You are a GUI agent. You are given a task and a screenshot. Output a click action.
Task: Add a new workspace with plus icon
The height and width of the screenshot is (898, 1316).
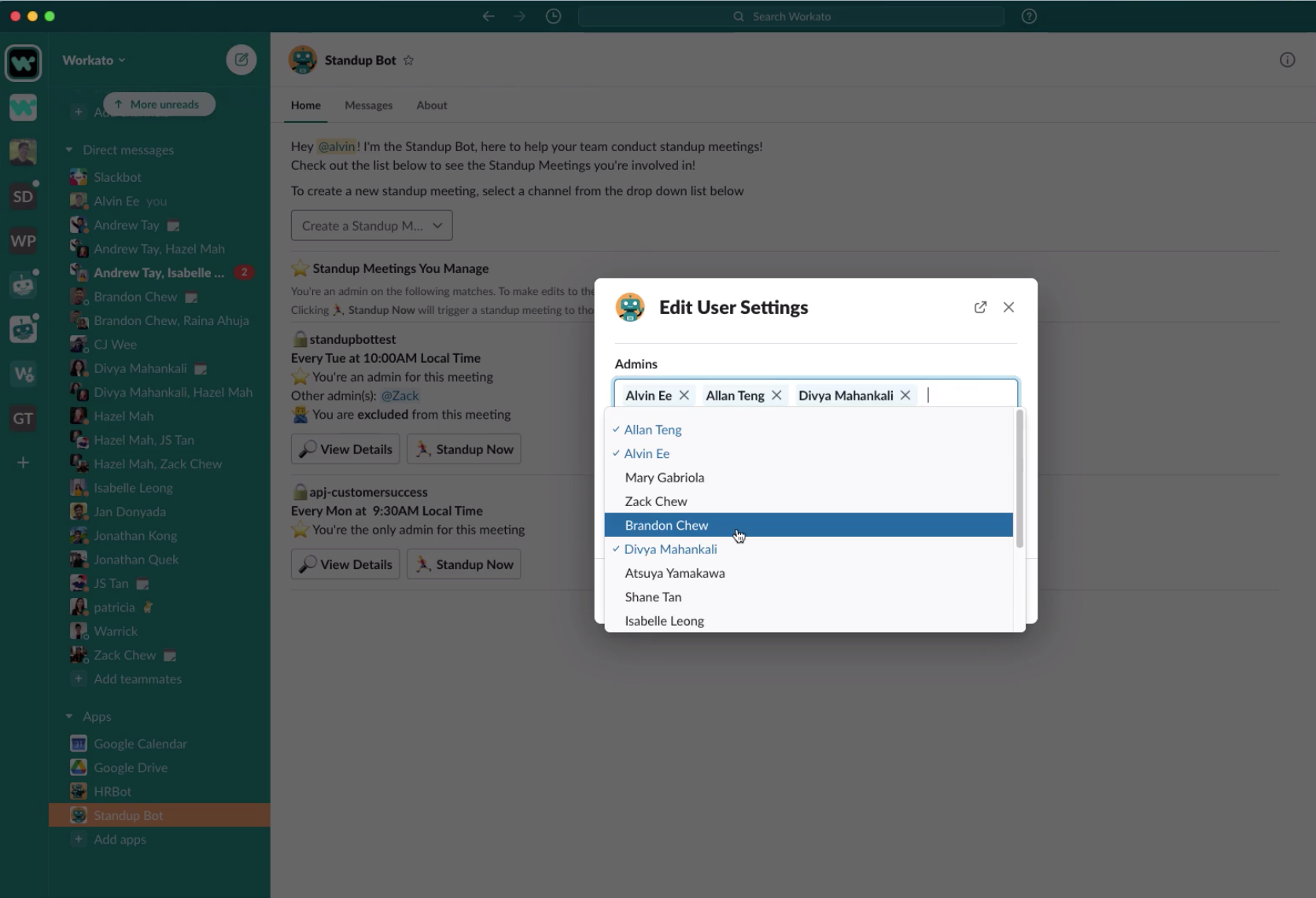(23, 462)
